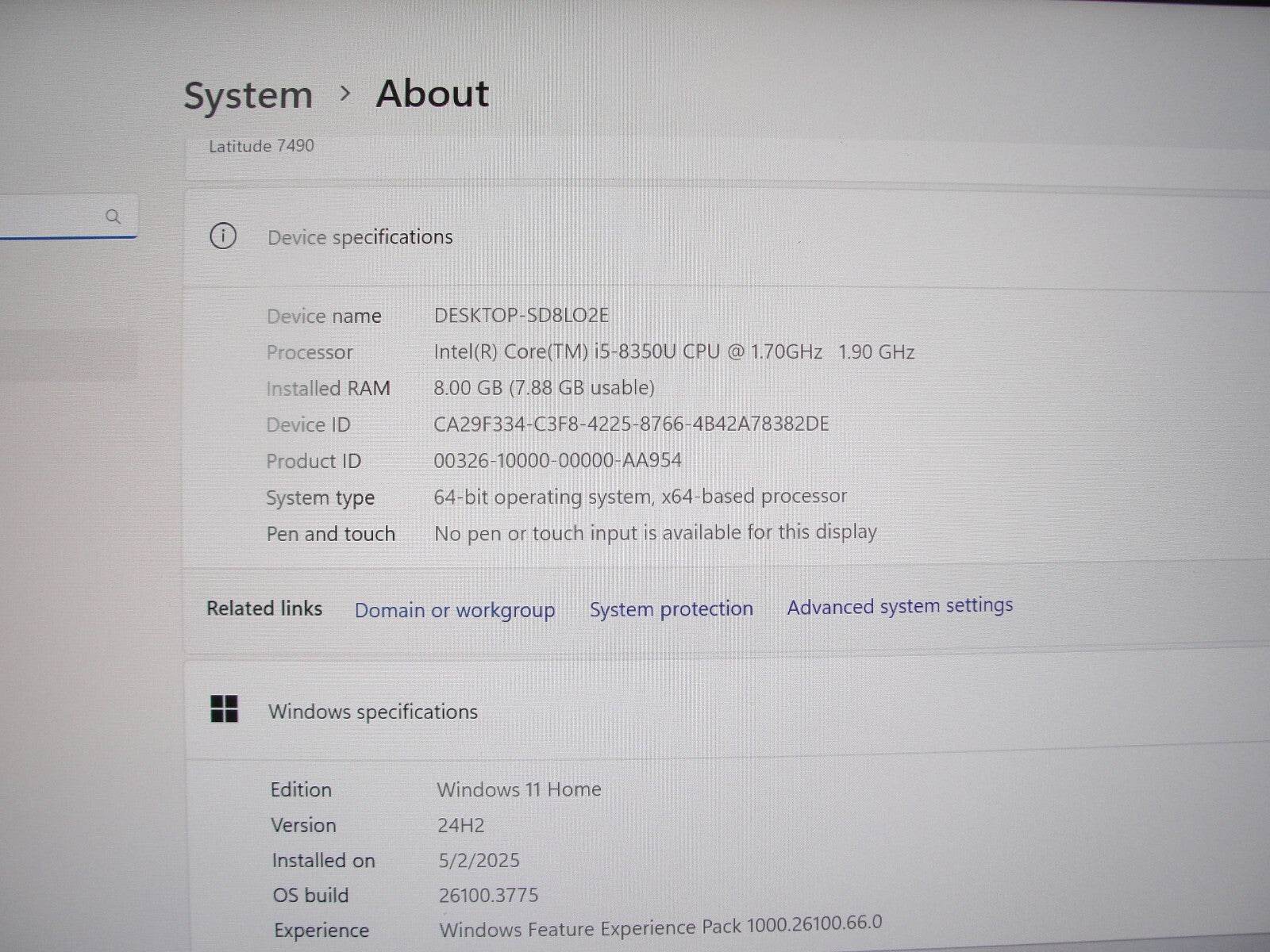This screenshot has width=1270, height=952.
Task: Click the Latitude 7490 device label
Action: click(261, 146)
